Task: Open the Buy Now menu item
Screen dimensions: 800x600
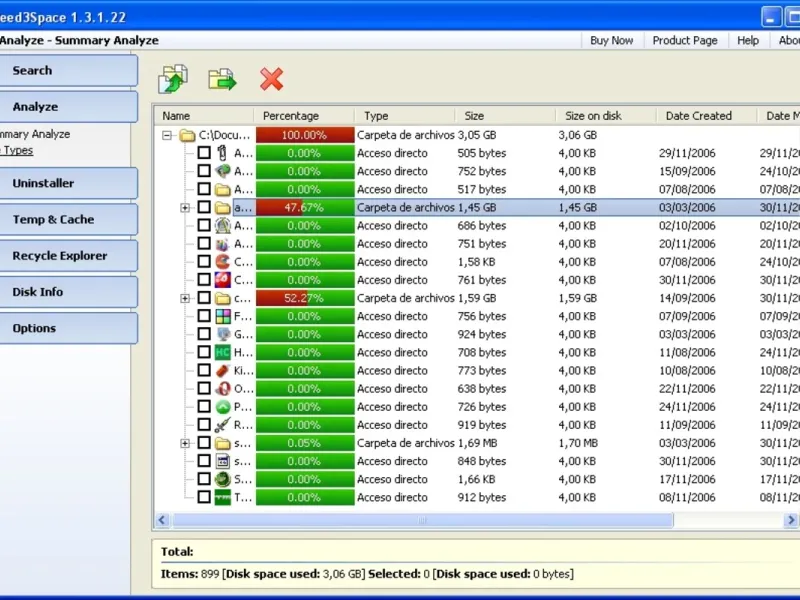Action: (611, 40)
